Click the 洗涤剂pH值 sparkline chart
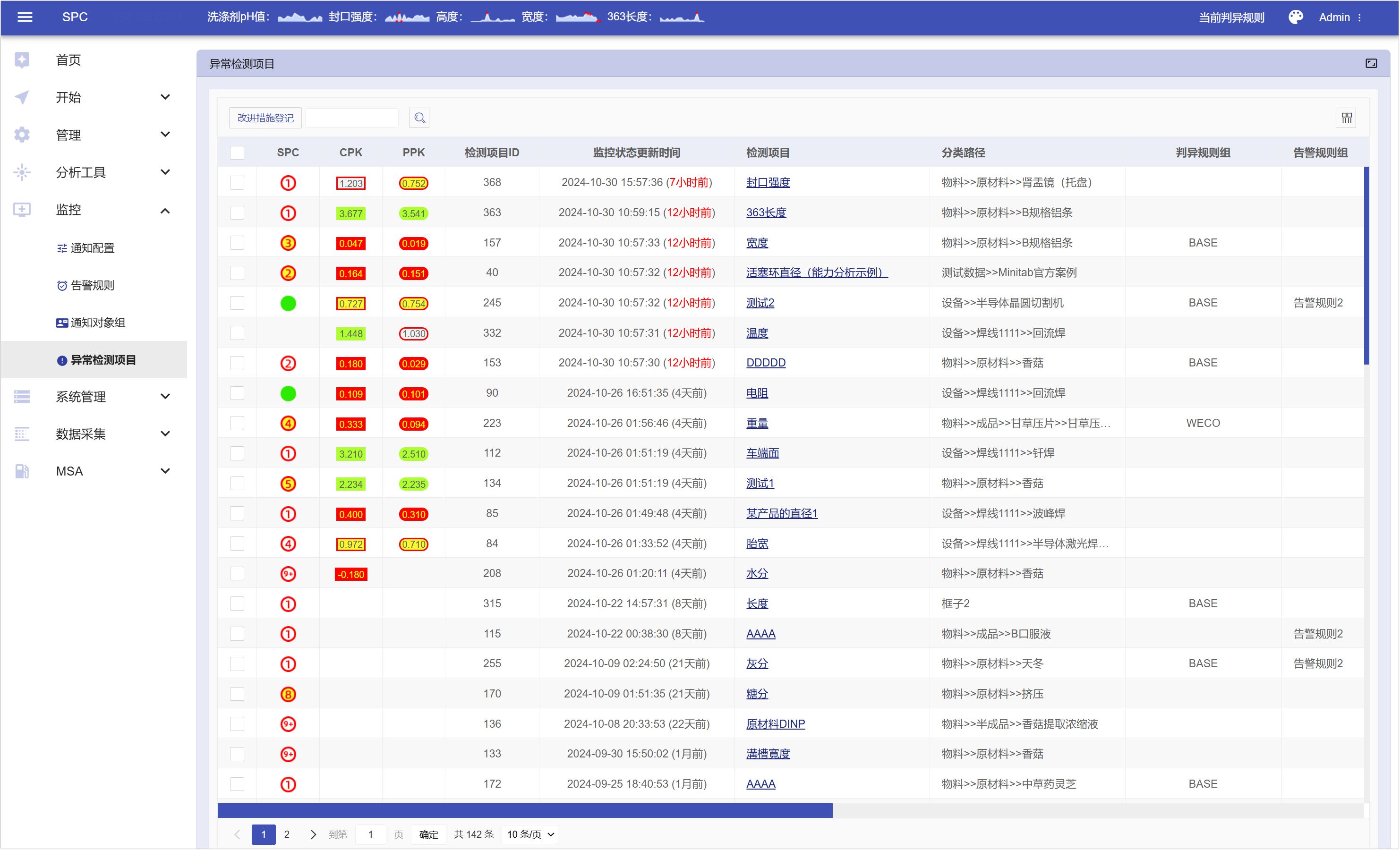1400x850 pixels. [x=300, y=17]
